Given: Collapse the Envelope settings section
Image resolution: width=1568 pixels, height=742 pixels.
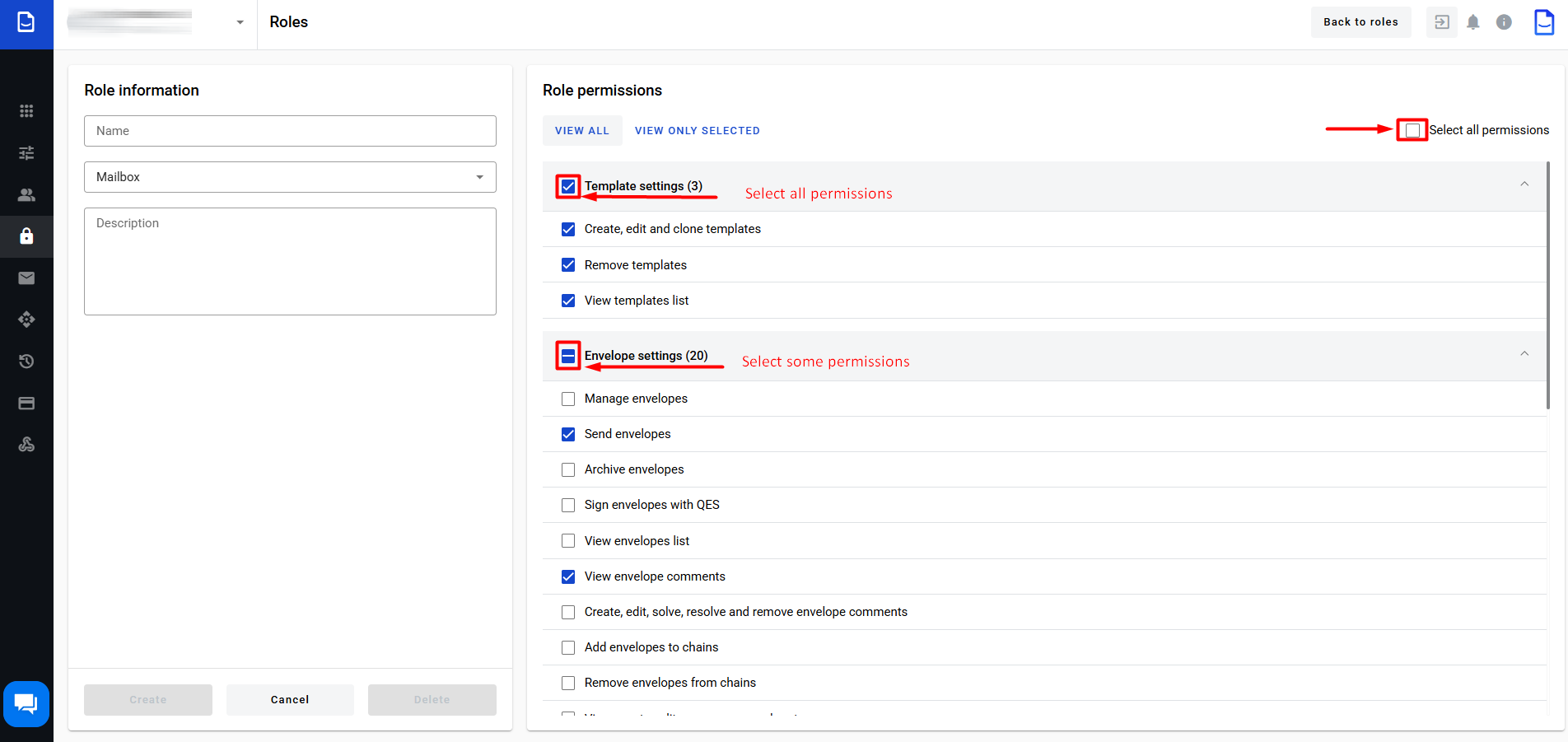Looking at the screenshot, I should [1524, 354].
